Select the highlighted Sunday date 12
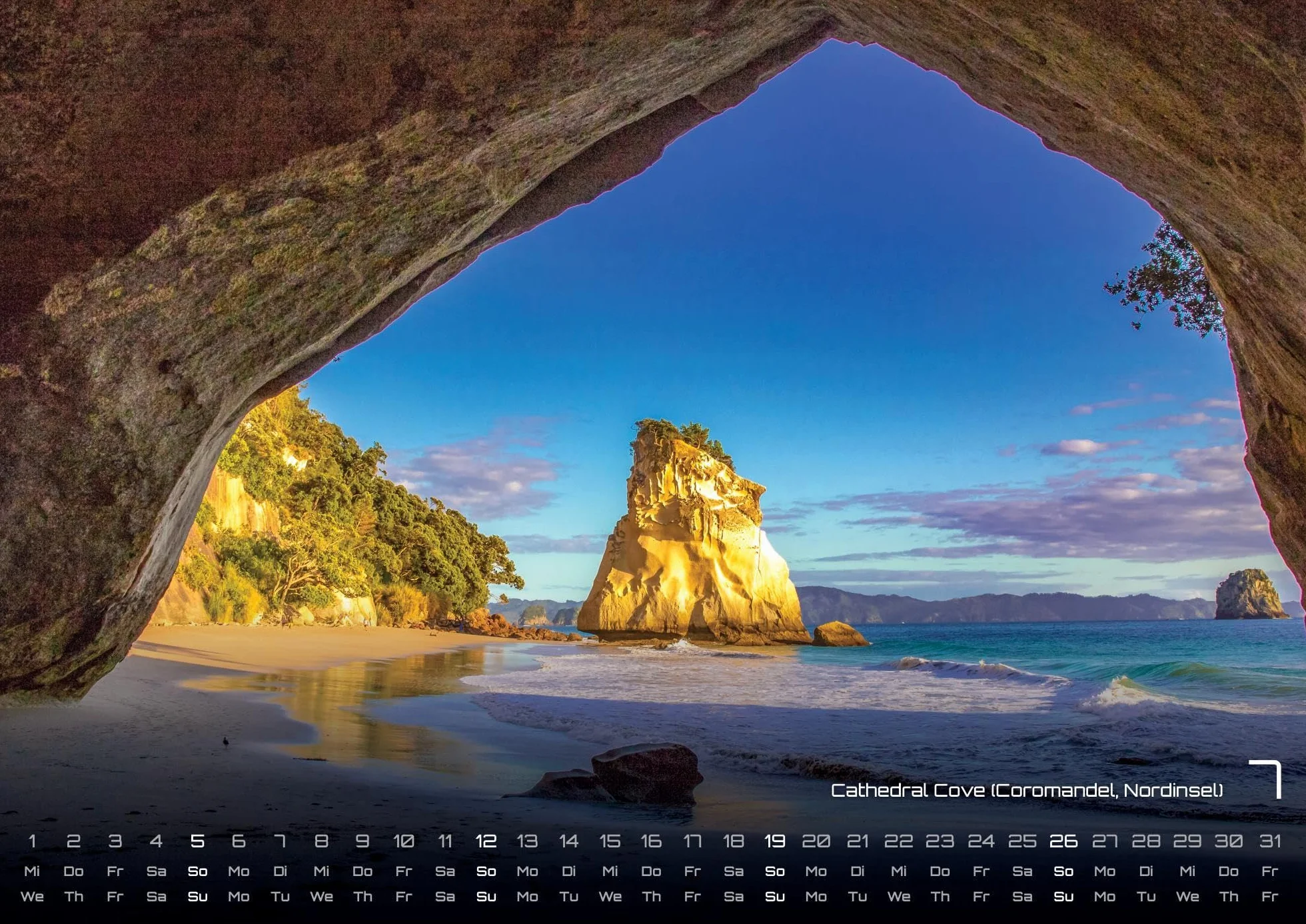This screenshot has height=924, width=1306. pyautogui.click(x=486, y=841)
